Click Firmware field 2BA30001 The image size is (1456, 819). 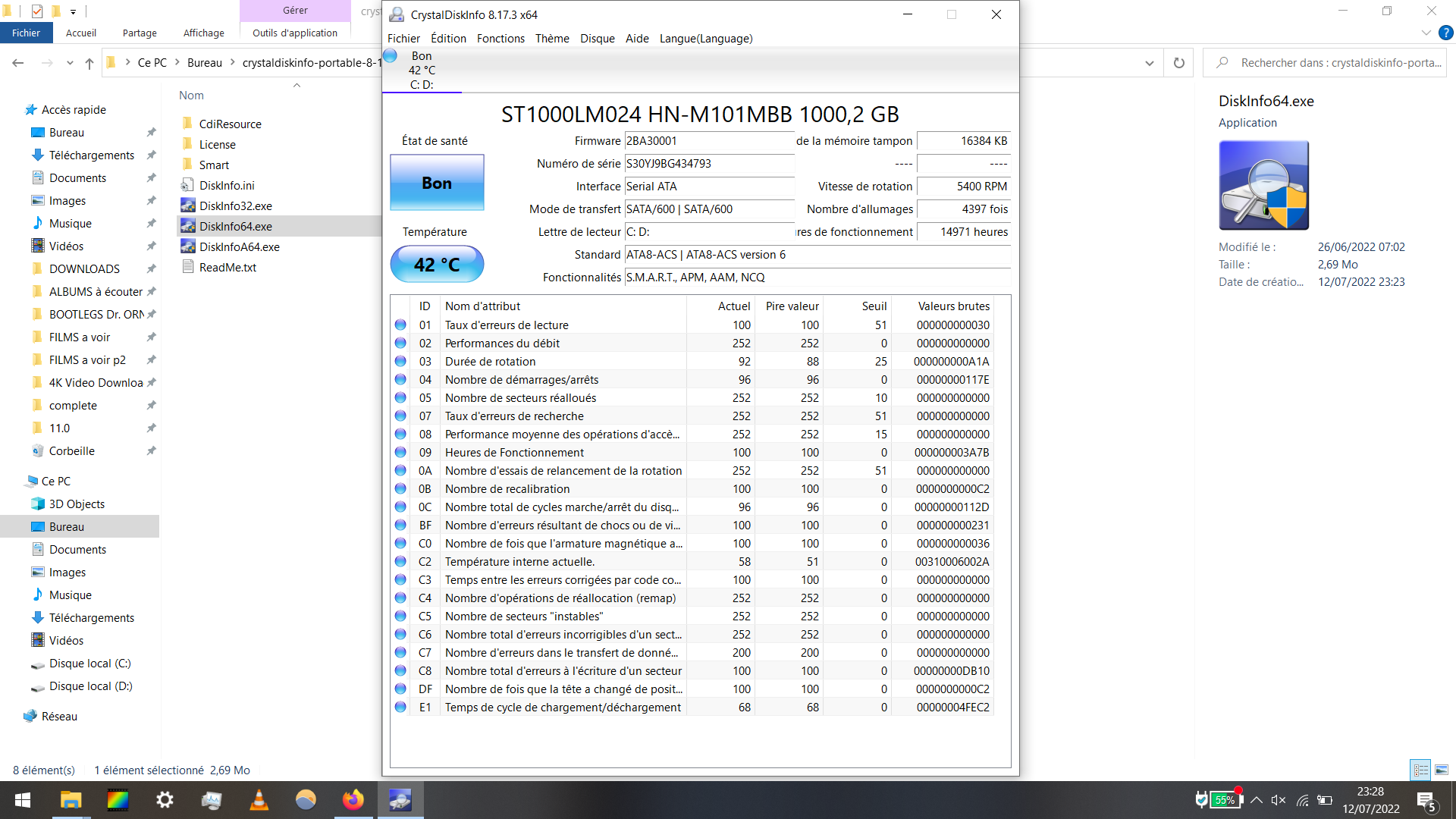click(x=709, y=141)
